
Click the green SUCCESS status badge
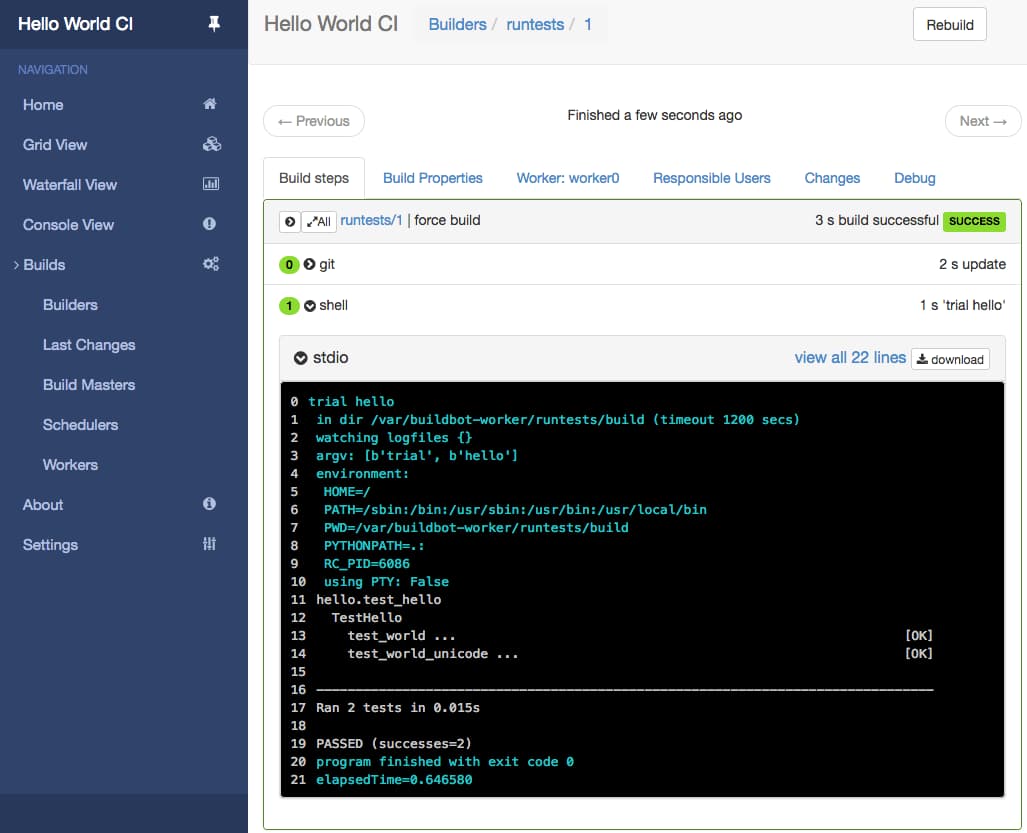pyautogui.click(x=973, y=221)
